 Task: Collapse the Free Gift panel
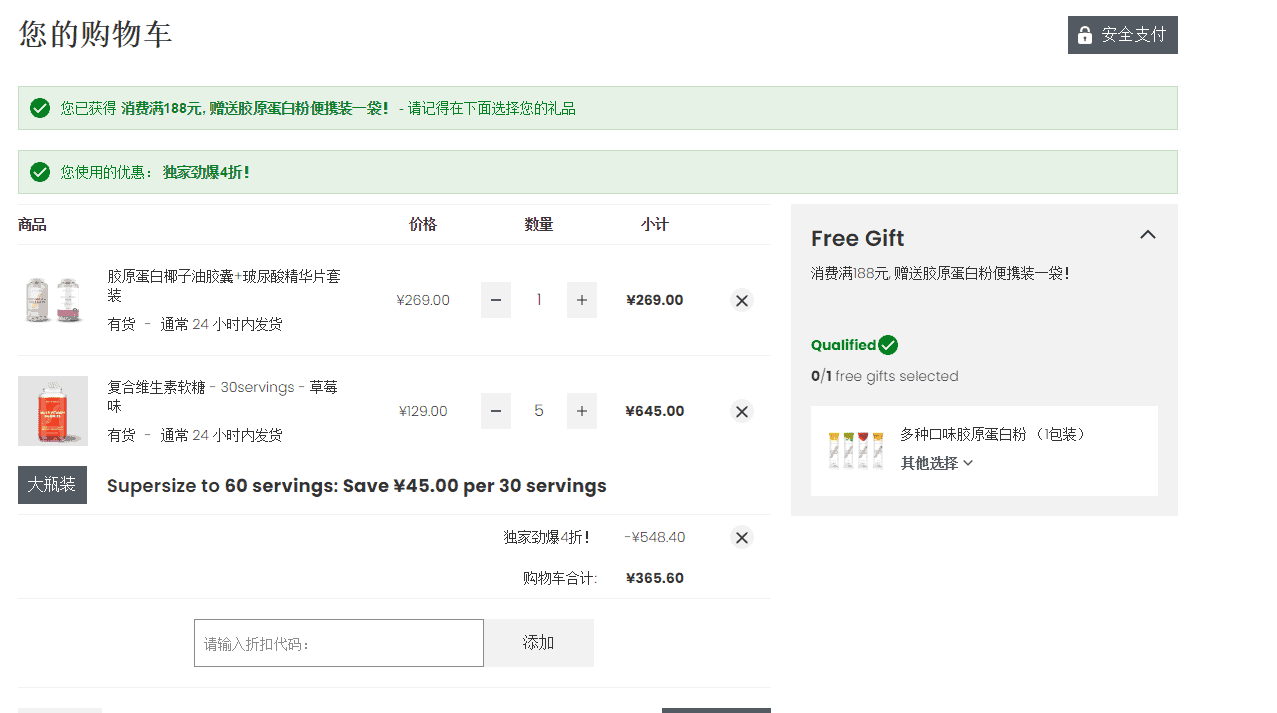[x=1148, y=235]
